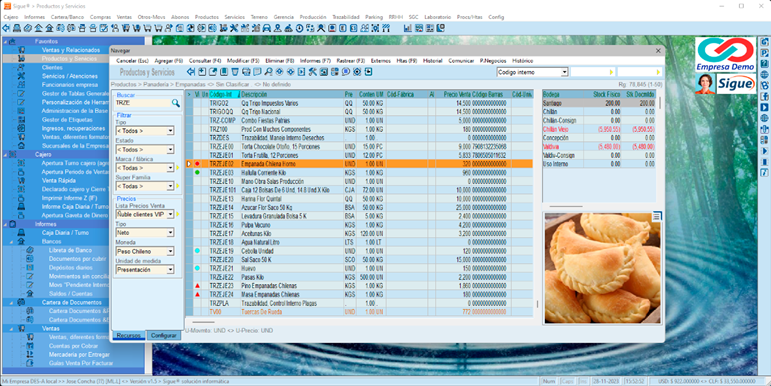
Task: Open the Cajero menu in menu bar
Action: coord(11,17)
